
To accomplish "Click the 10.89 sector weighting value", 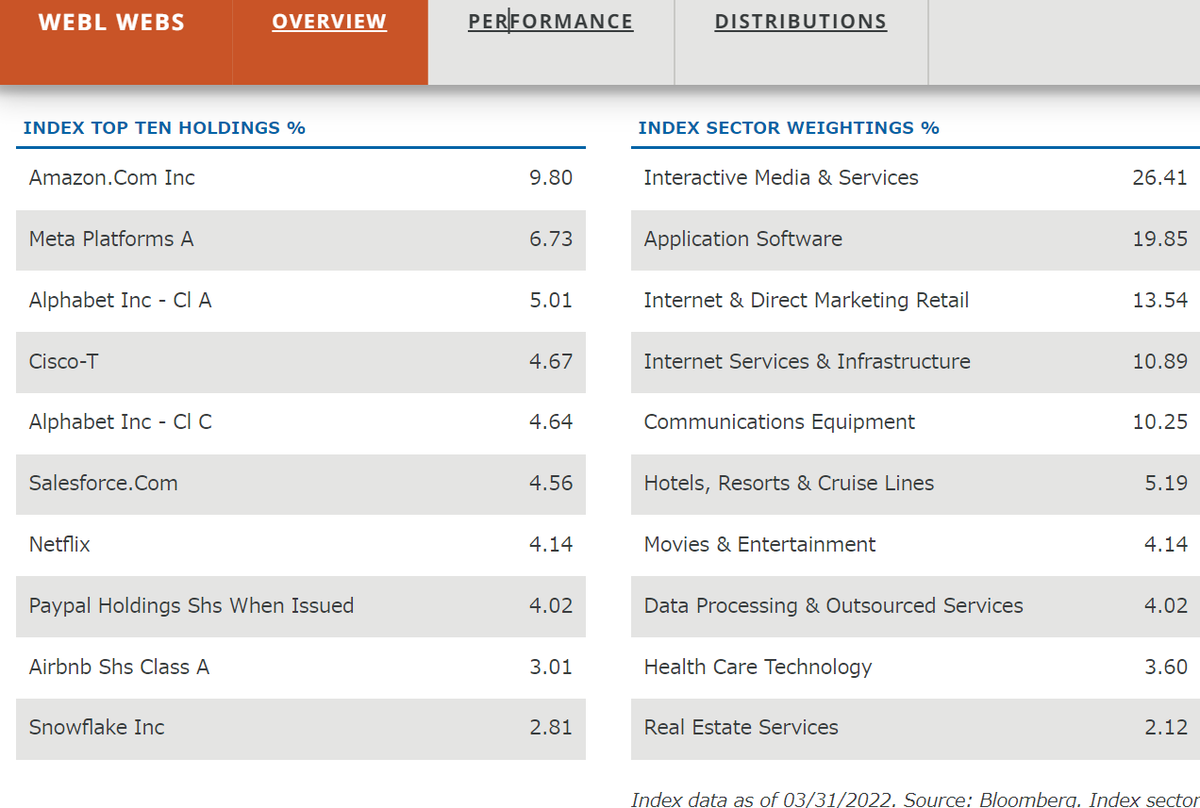I will click(1160, 361).
